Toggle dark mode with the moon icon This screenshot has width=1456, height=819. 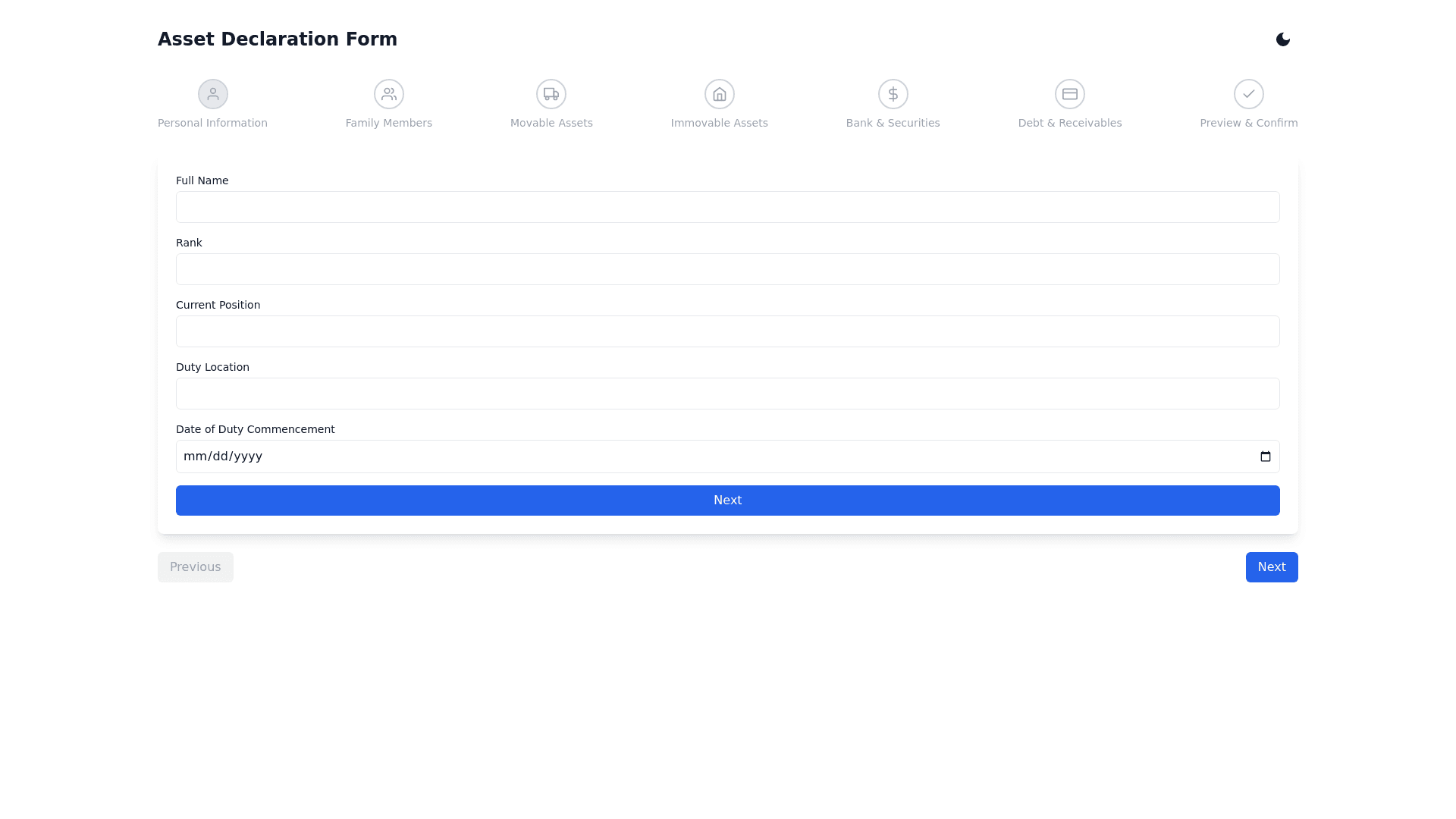click(1282, 39)
